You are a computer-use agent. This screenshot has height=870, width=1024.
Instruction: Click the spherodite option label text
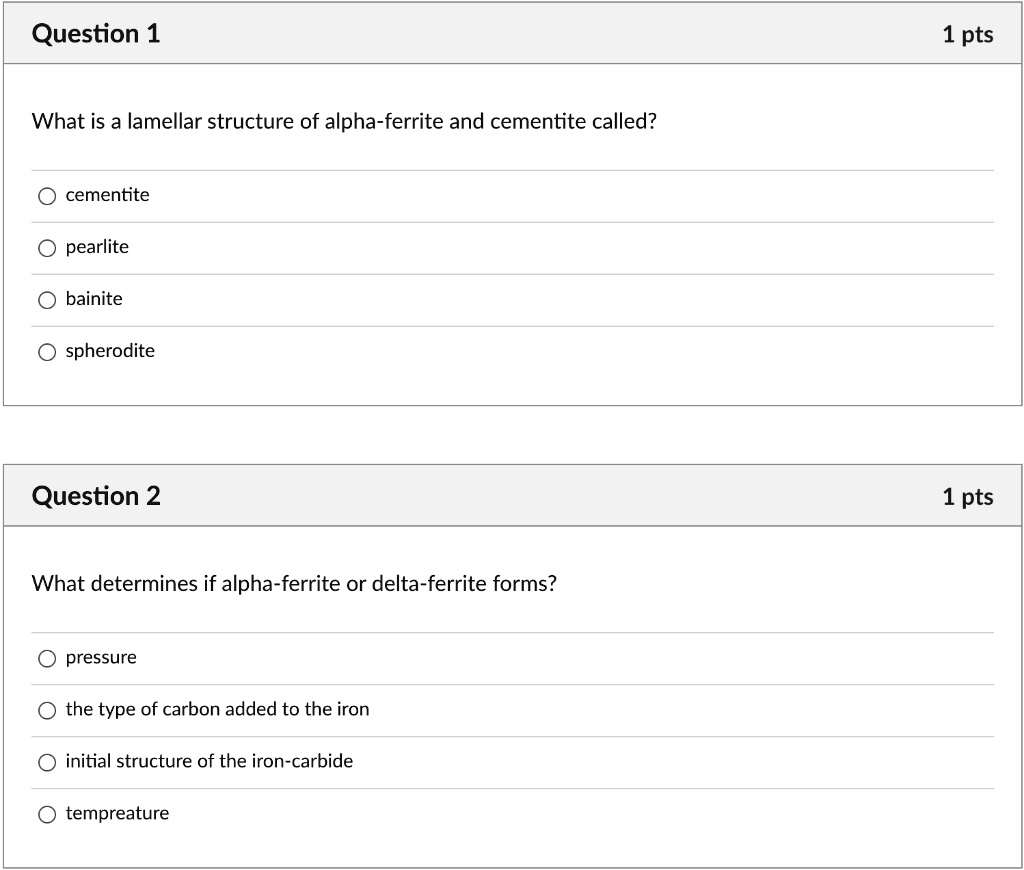(110, 351)
